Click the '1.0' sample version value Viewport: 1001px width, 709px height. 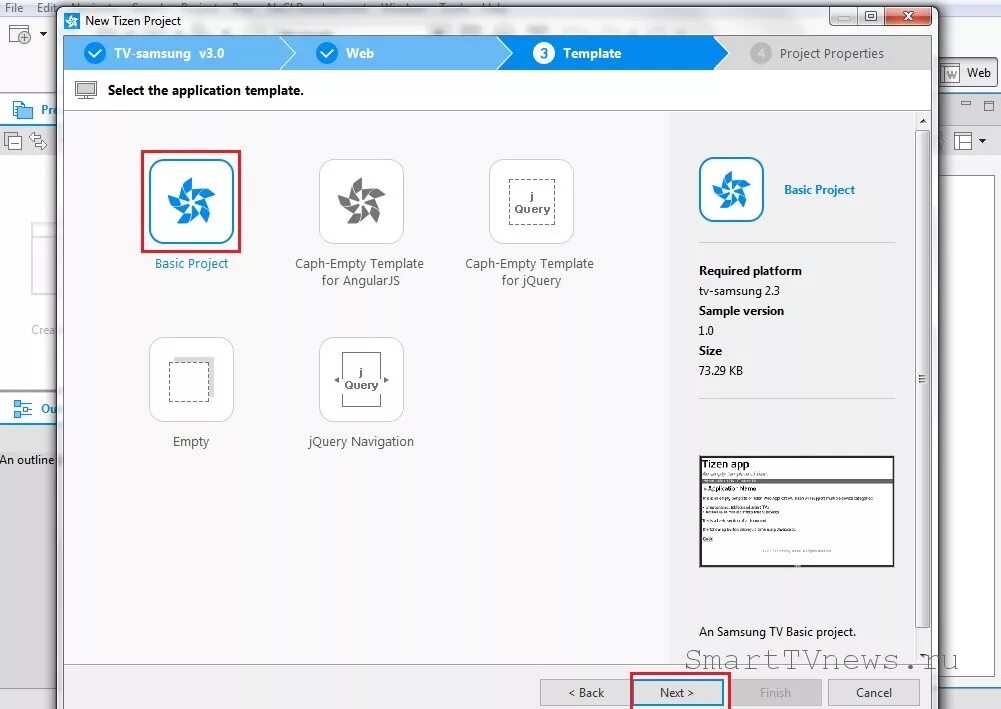pyautogui.click(x=706, y=331)
